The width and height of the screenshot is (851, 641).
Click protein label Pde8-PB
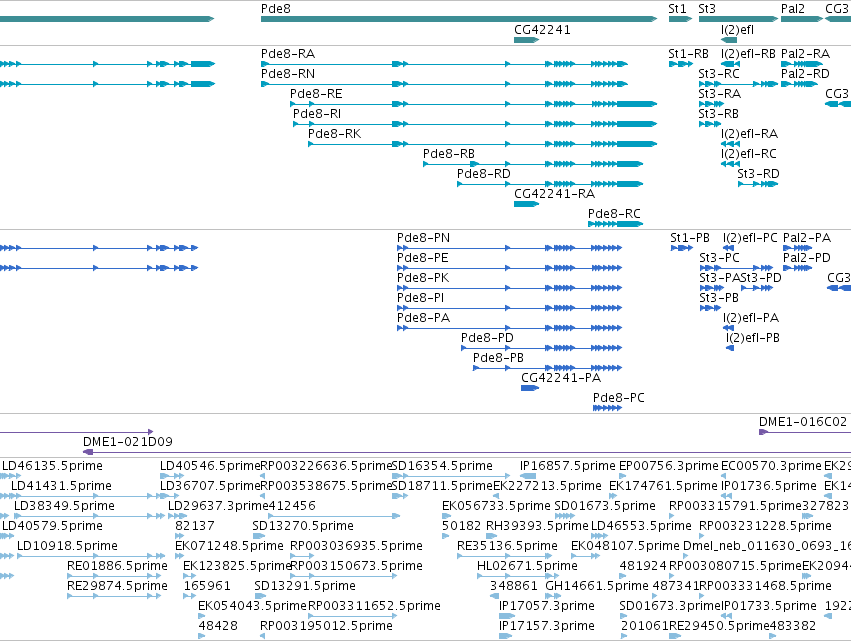pyautogui.click(x=498, y=358)
